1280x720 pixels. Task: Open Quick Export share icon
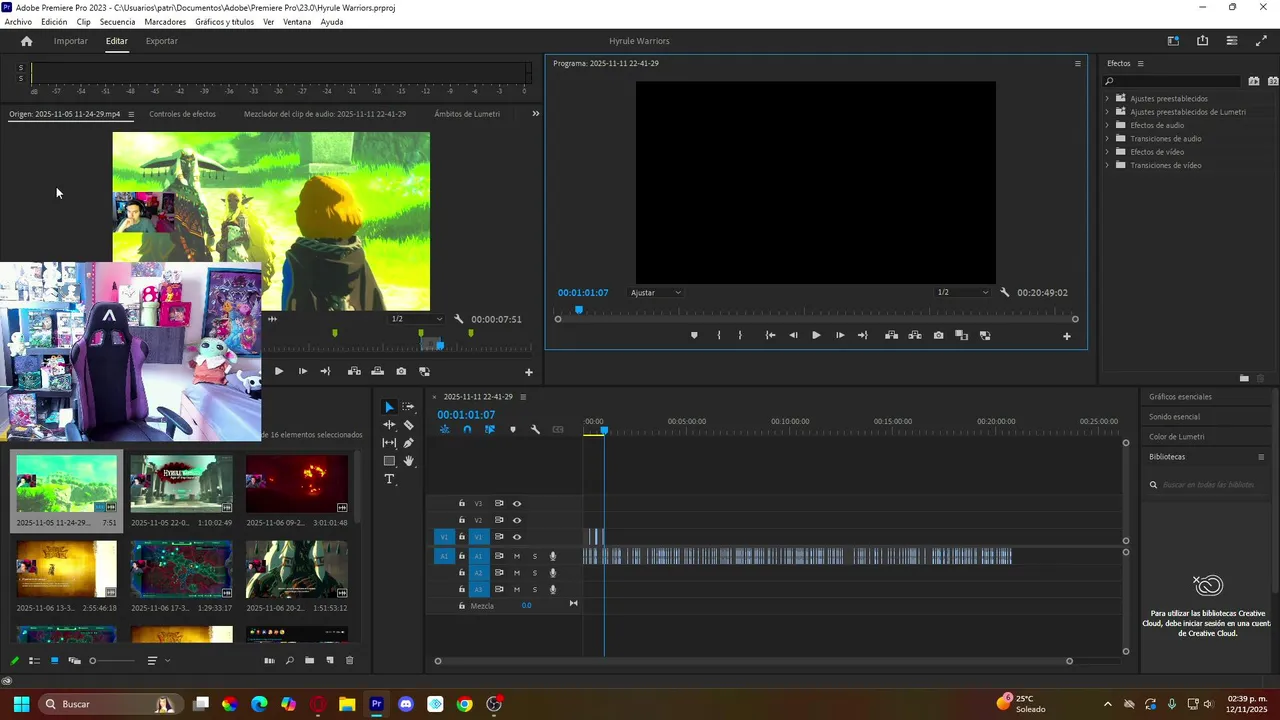pos(1202,41)
